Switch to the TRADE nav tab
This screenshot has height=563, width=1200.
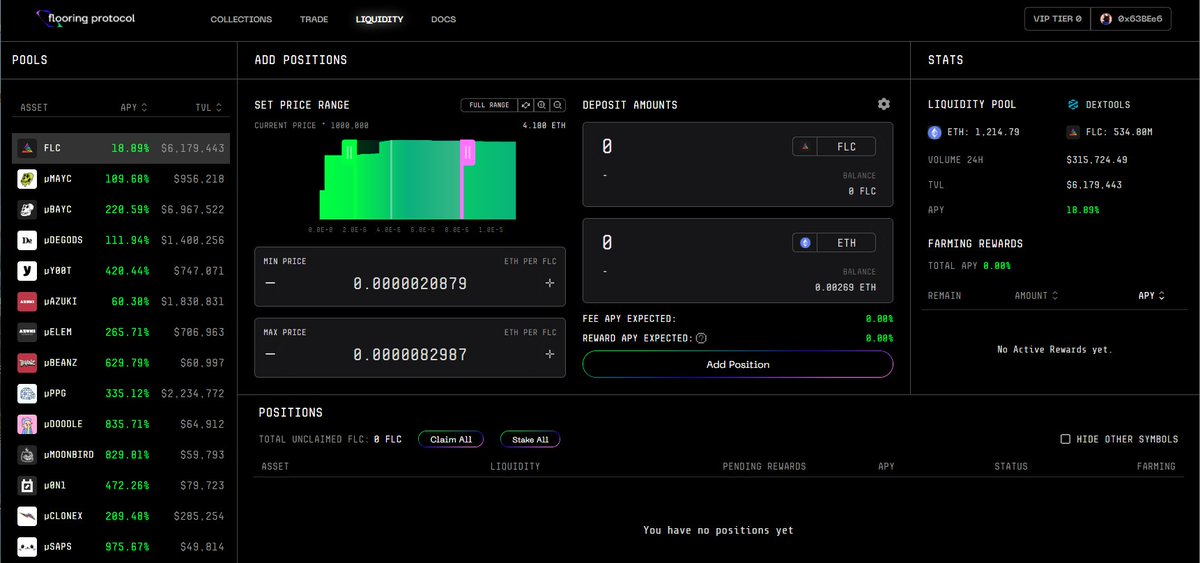click(x=313, y=19)
